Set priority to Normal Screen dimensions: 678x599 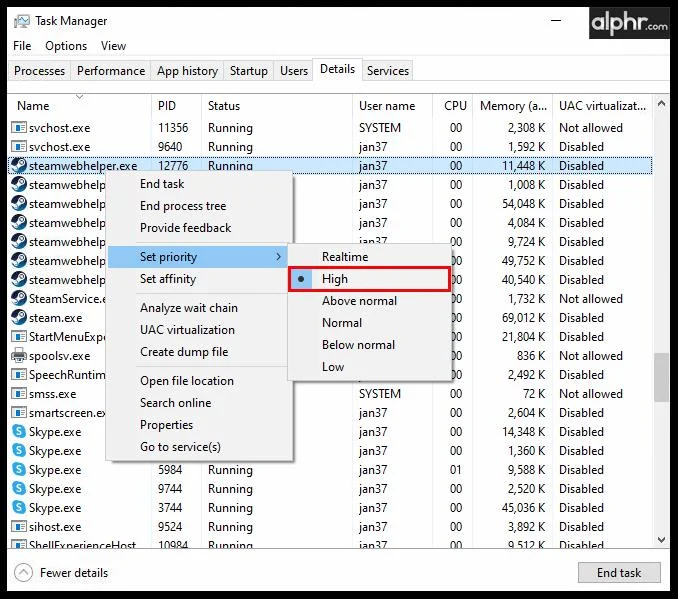pos(369,323)
